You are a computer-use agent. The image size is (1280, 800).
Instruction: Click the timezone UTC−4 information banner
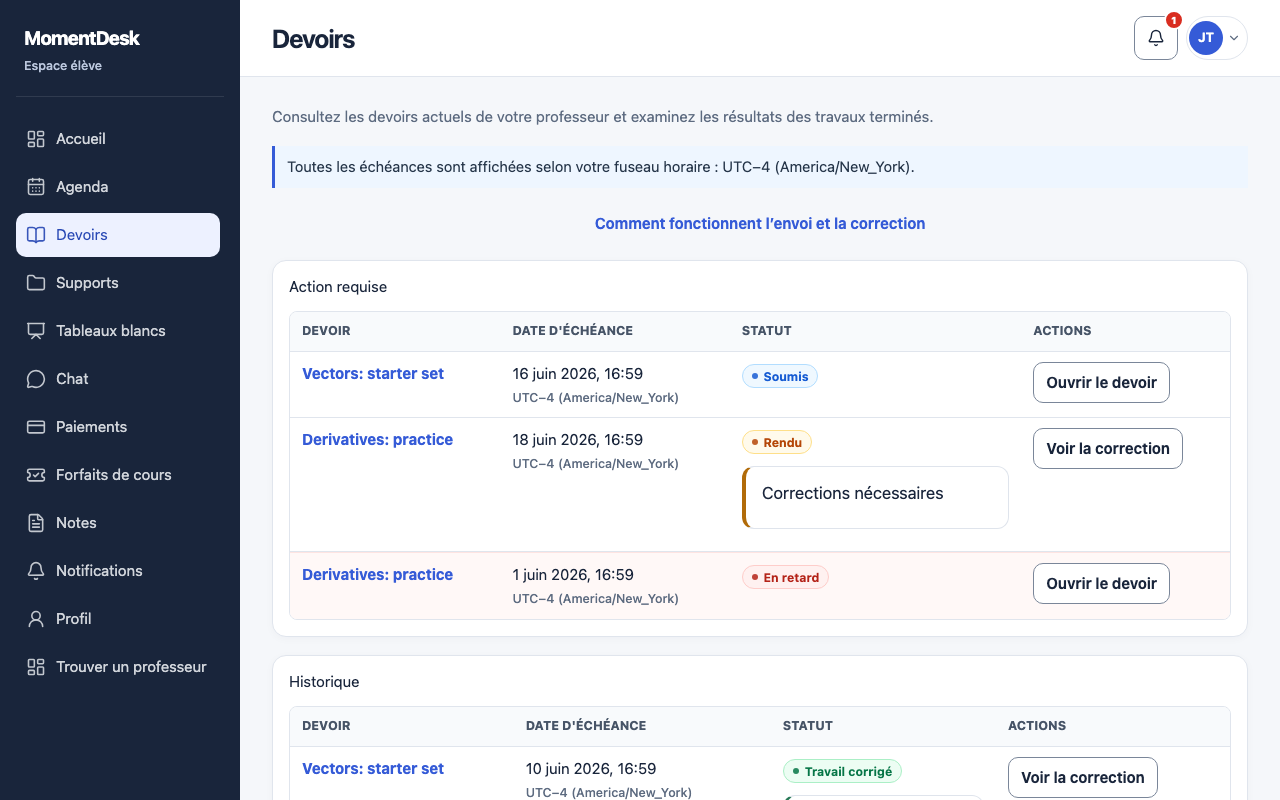tap(760, 167)
